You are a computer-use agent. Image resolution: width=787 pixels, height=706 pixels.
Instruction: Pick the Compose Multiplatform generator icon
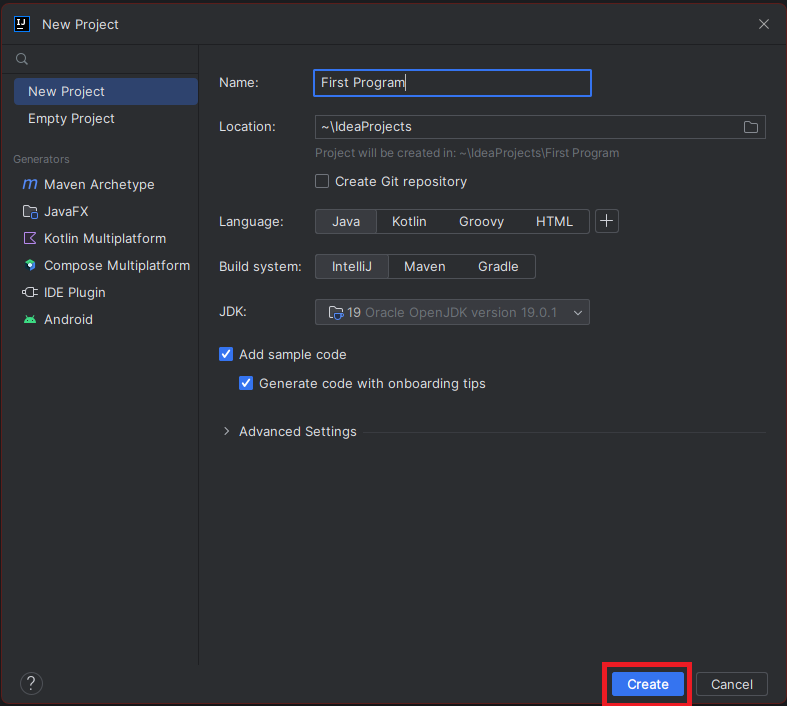(x=30, y=266)
